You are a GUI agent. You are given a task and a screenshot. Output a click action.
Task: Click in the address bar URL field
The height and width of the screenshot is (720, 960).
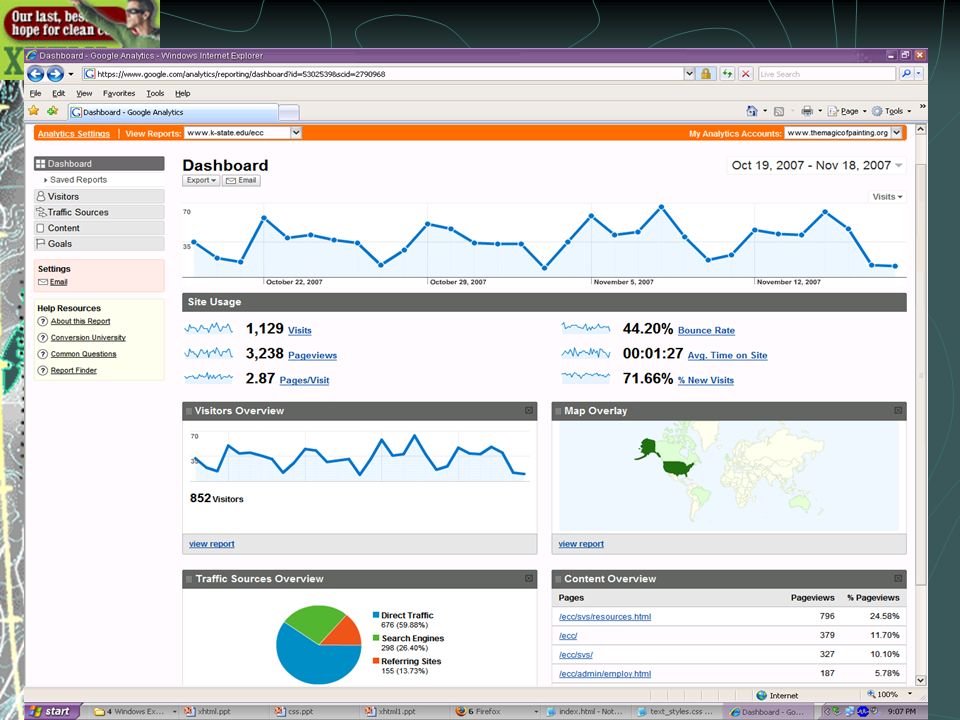383,74
